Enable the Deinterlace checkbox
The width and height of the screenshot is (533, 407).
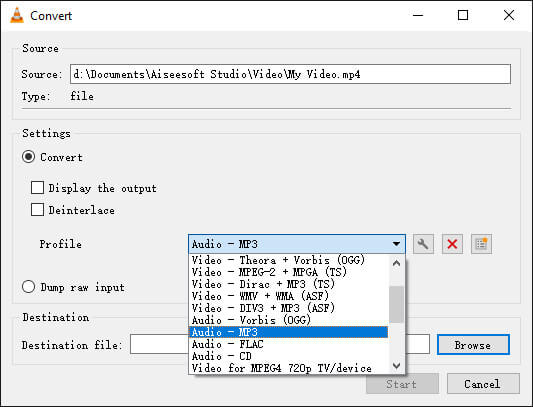coord(37,209)
